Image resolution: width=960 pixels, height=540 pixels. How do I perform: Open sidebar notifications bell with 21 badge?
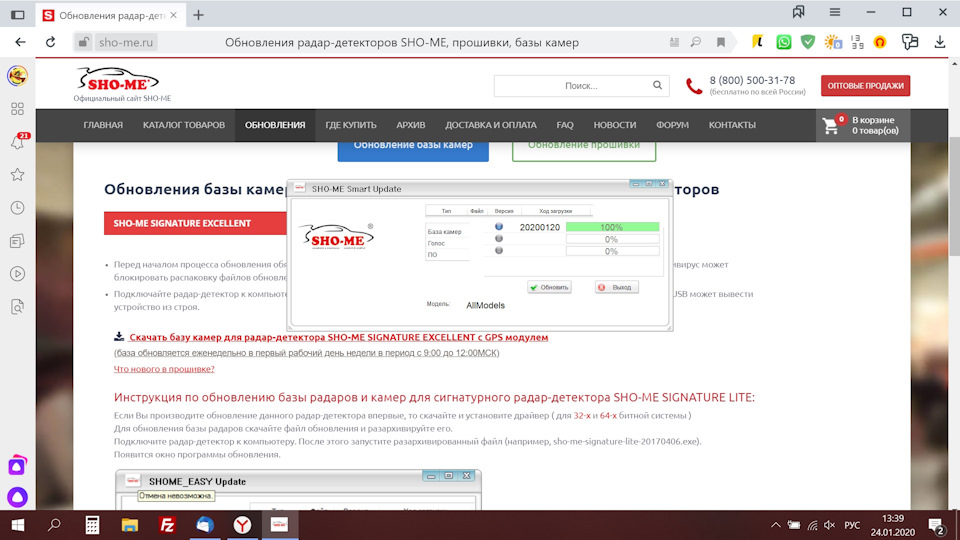click(17, 142)
